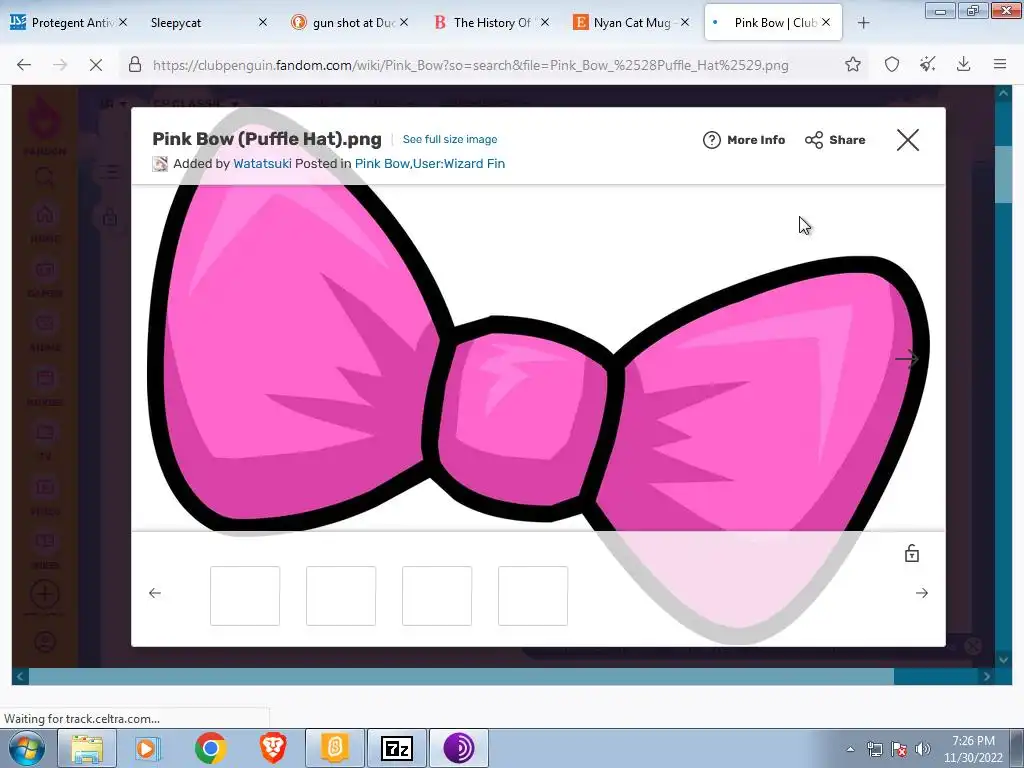View site security lock info

pyautogui.click(x=135, y=64)
